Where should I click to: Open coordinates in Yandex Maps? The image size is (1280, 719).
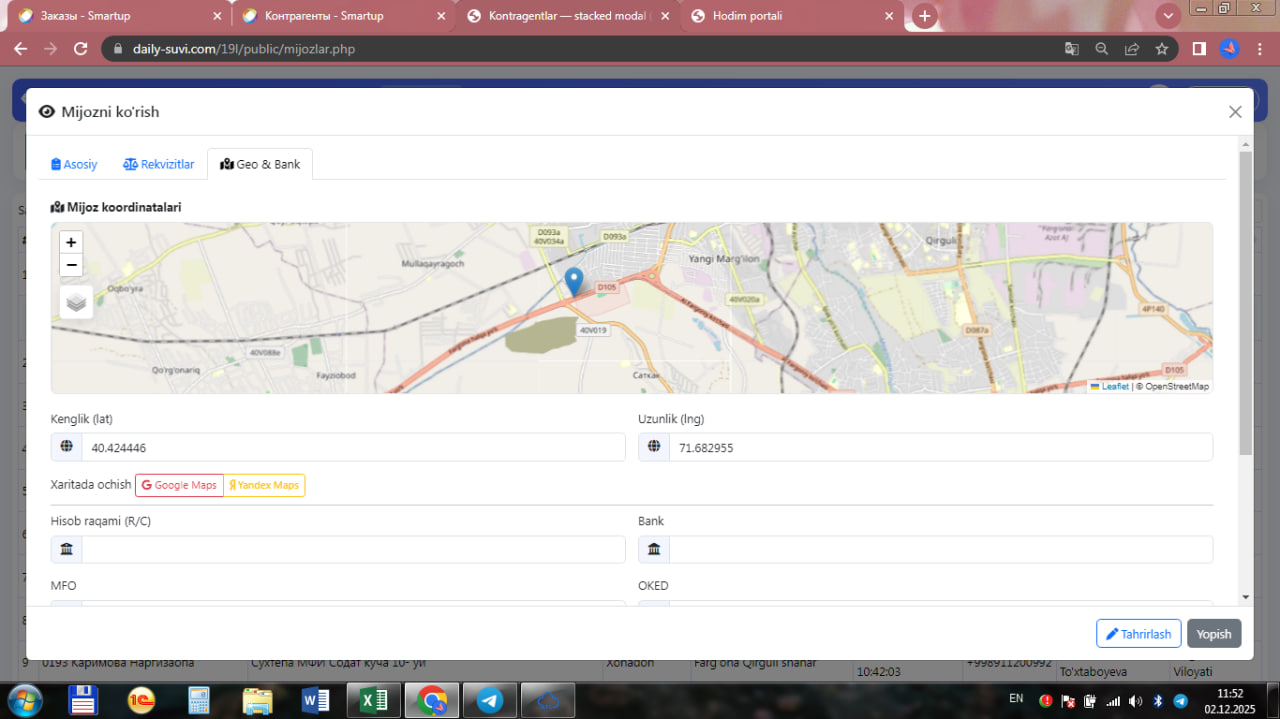pyautogui.click(x=264, y=485)
